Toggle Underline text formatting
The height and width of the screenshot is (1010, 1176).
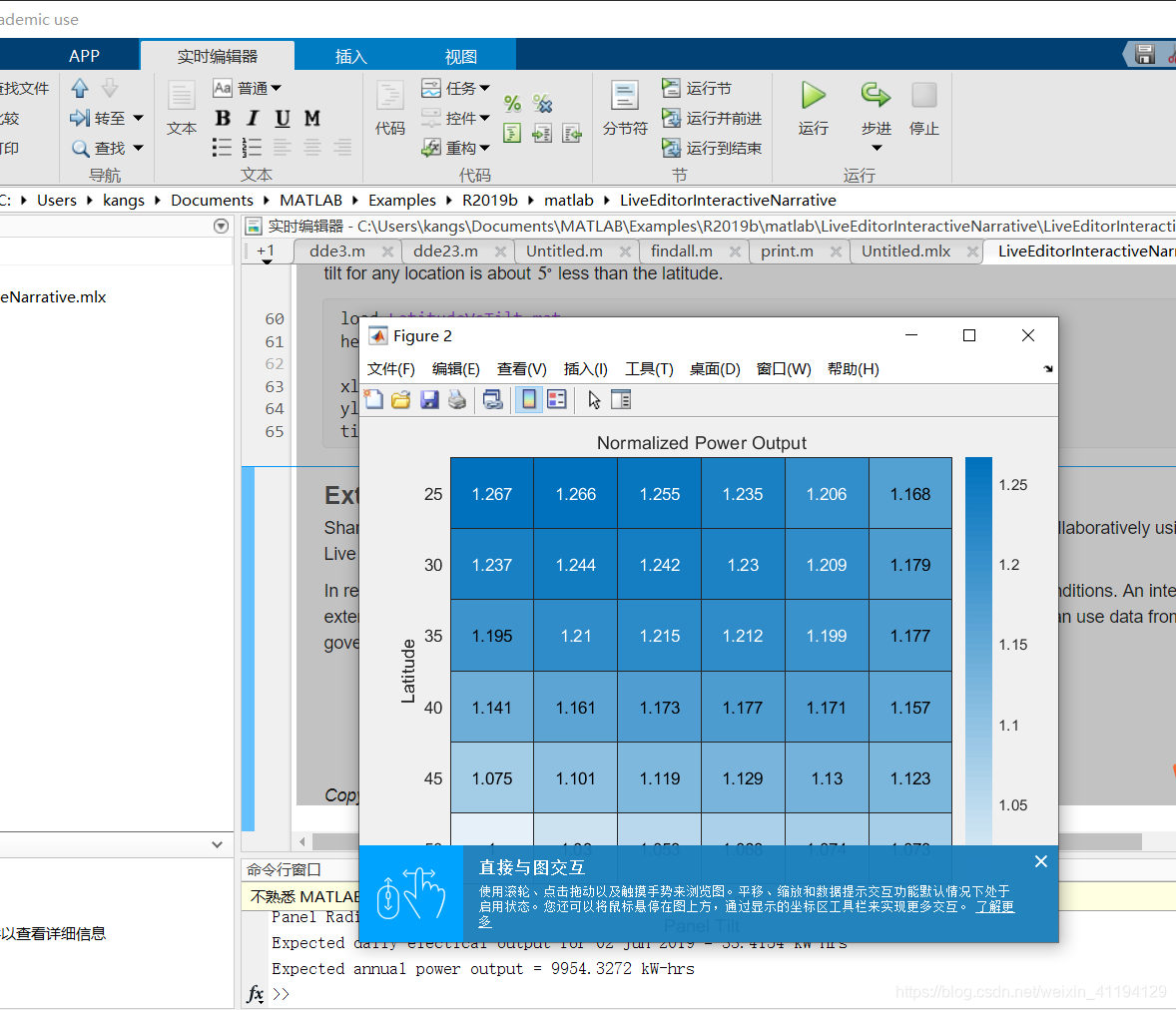pos(282,119)
